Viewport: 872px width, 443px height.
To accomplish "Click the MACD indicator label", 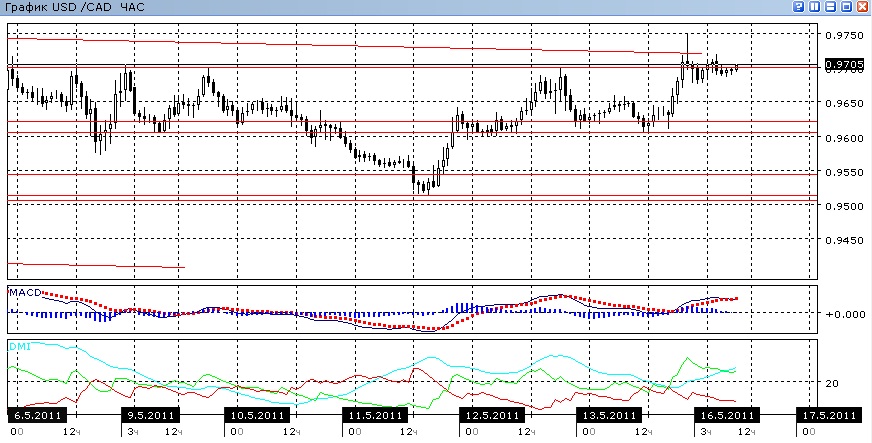I will [25, 293].
